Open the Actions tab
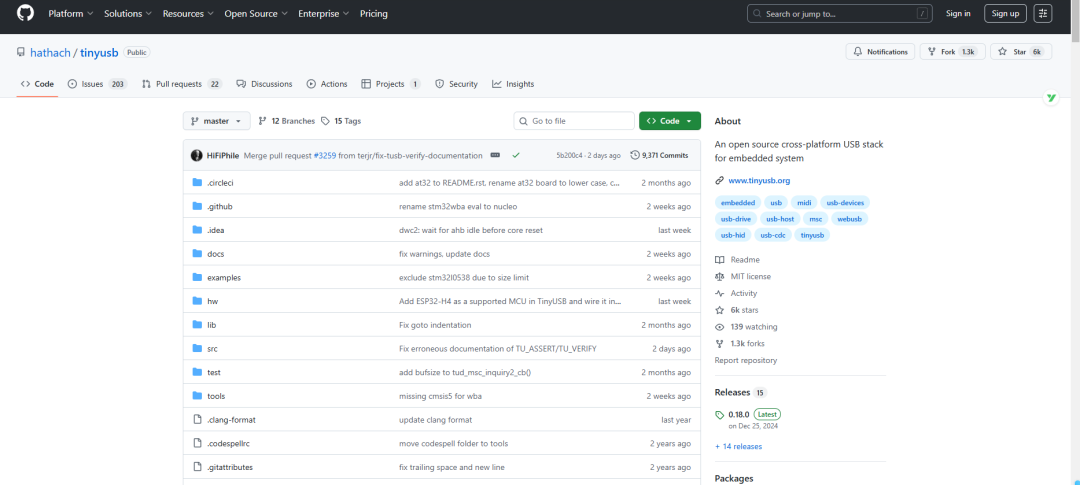Viewport: 1080px width, 485px height. 327,84
